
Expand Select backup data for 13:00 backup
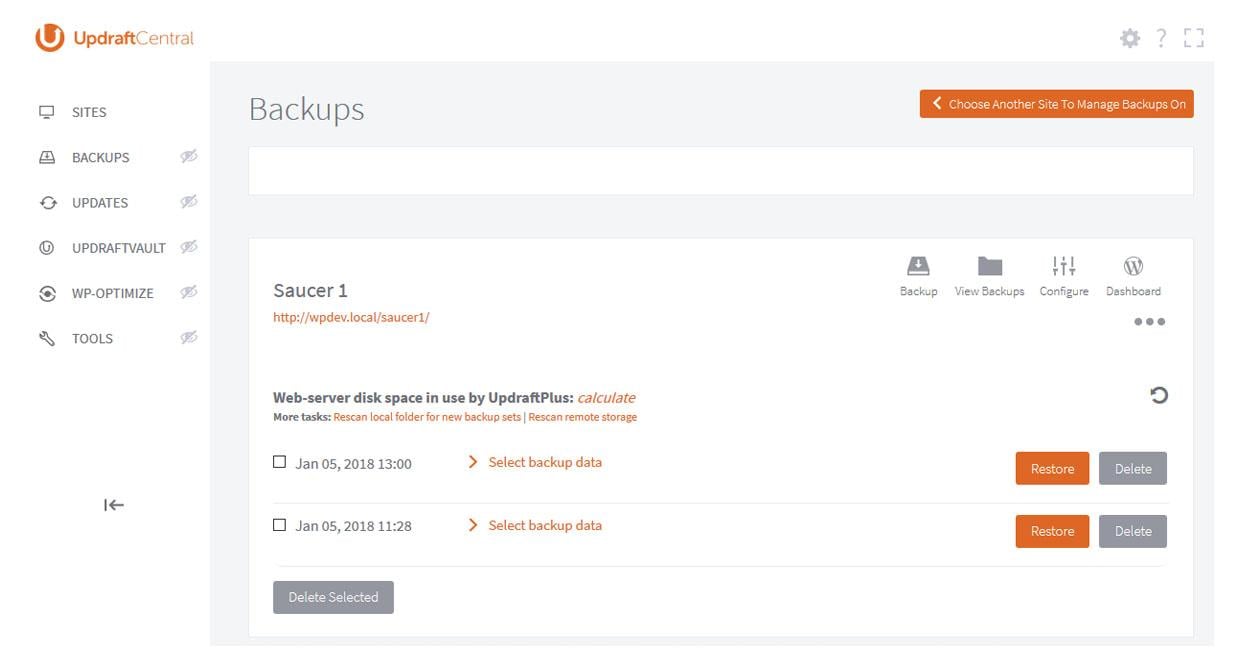click(x=535, y=462)
